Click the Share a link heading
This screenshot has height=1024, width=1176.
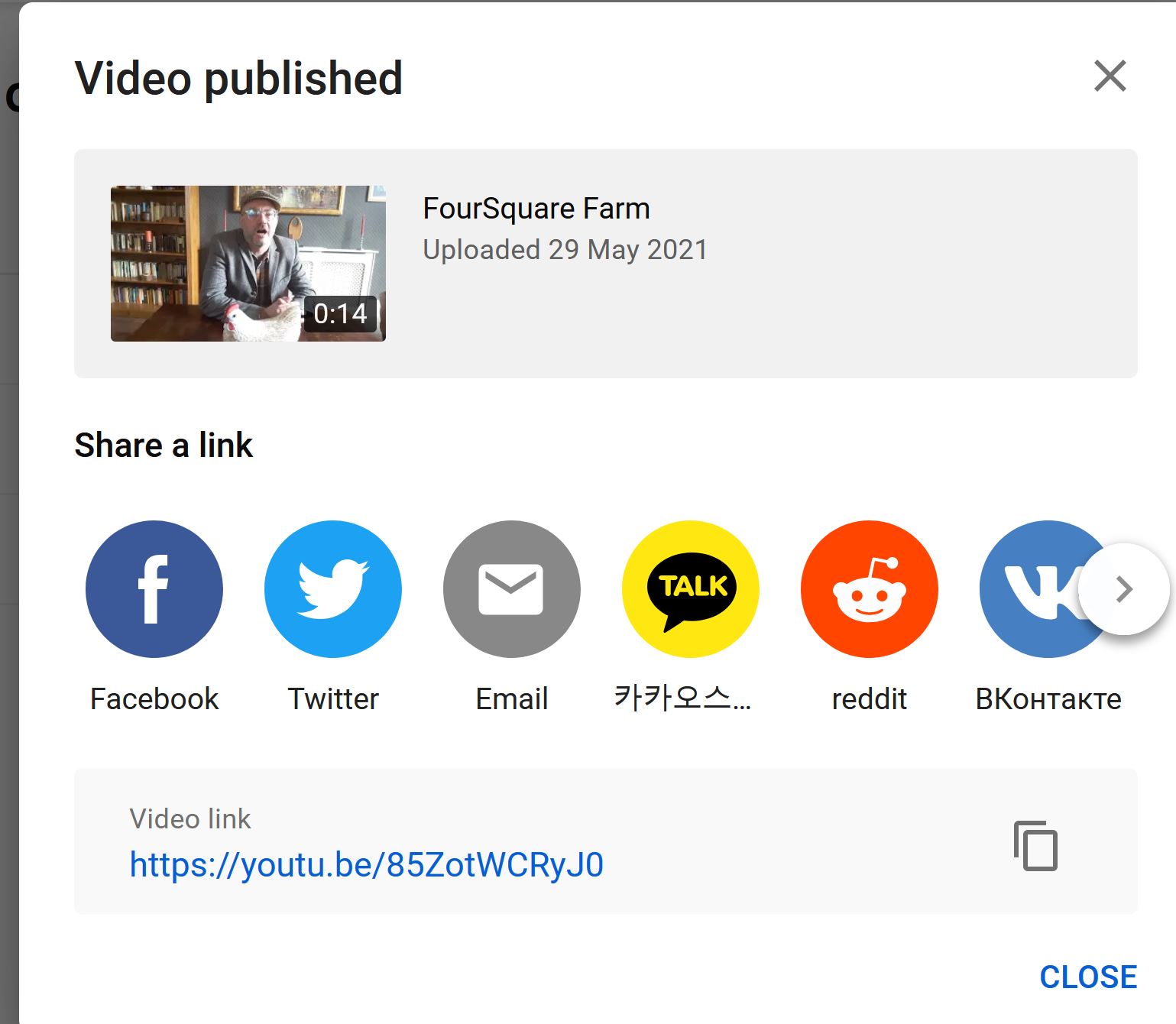click(164, 445)
